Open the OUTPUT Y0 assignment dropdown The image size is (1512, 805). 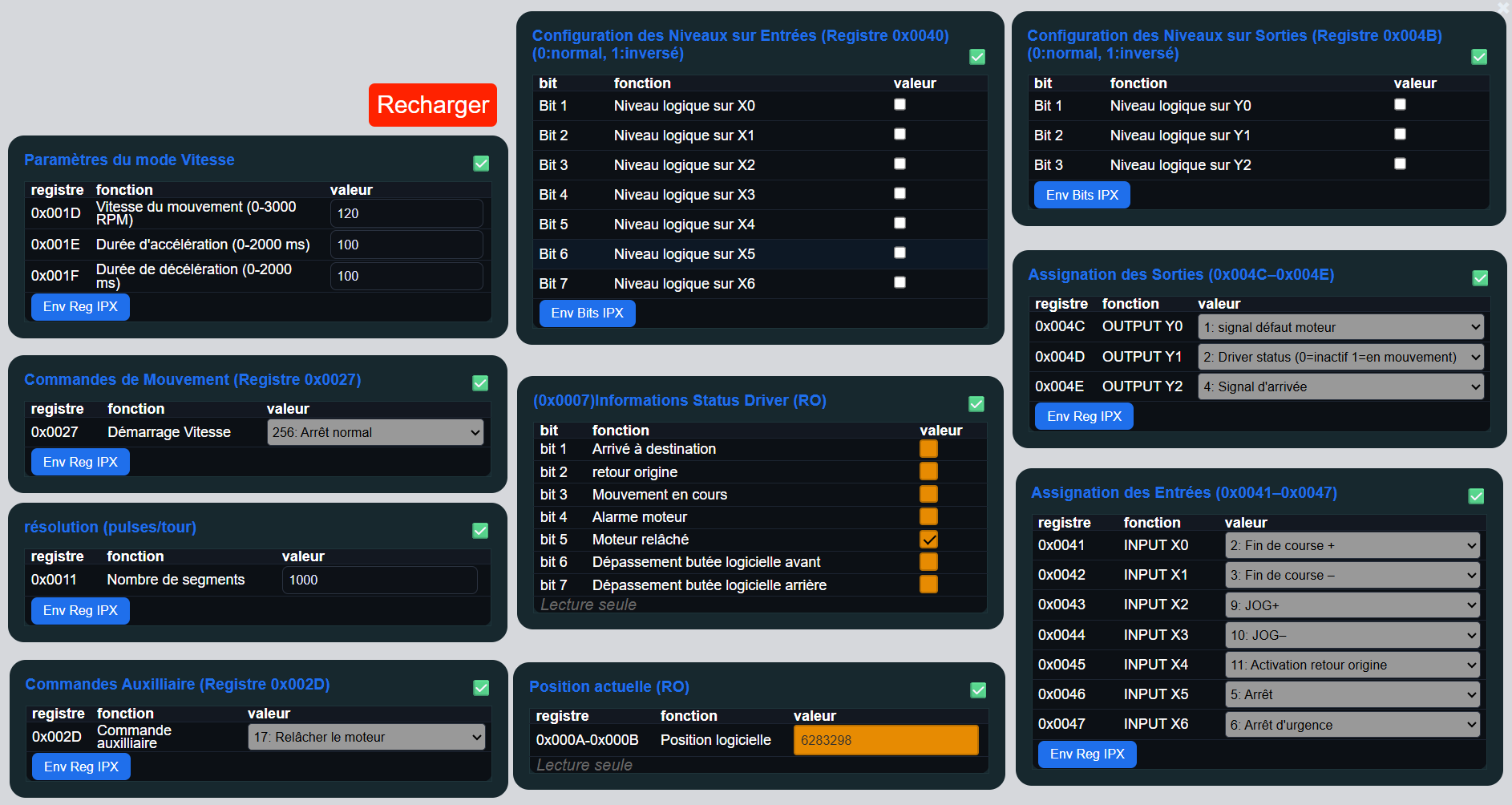[1340, 327]
